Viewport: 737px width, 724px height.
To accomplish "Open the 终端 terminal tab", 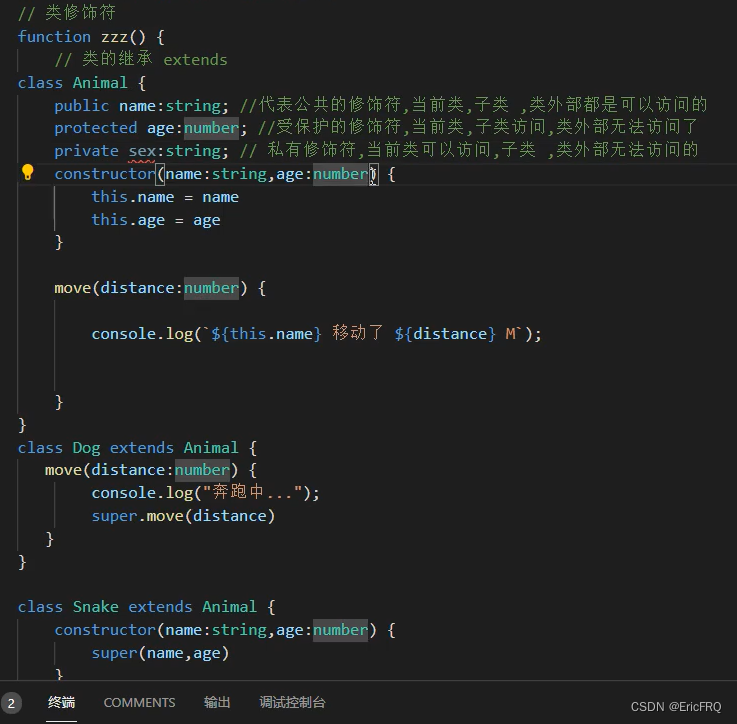I will point(61,702).
